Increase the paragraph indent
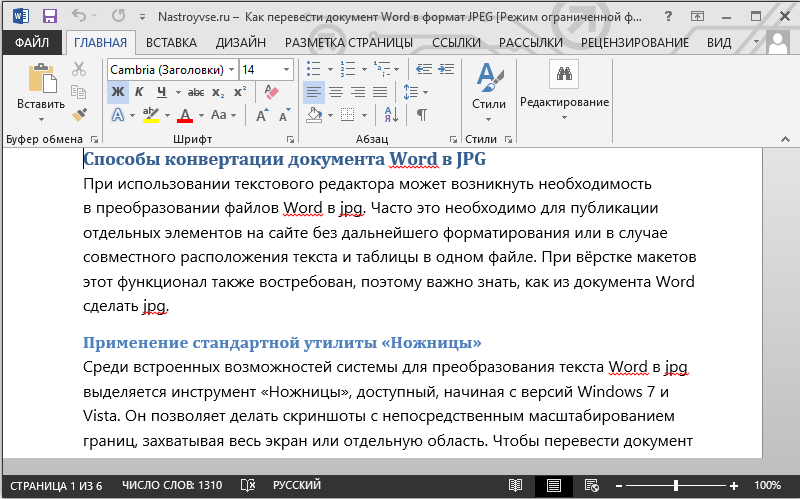The height and width of the screenshot is (499, 800). tap(446, 69)
